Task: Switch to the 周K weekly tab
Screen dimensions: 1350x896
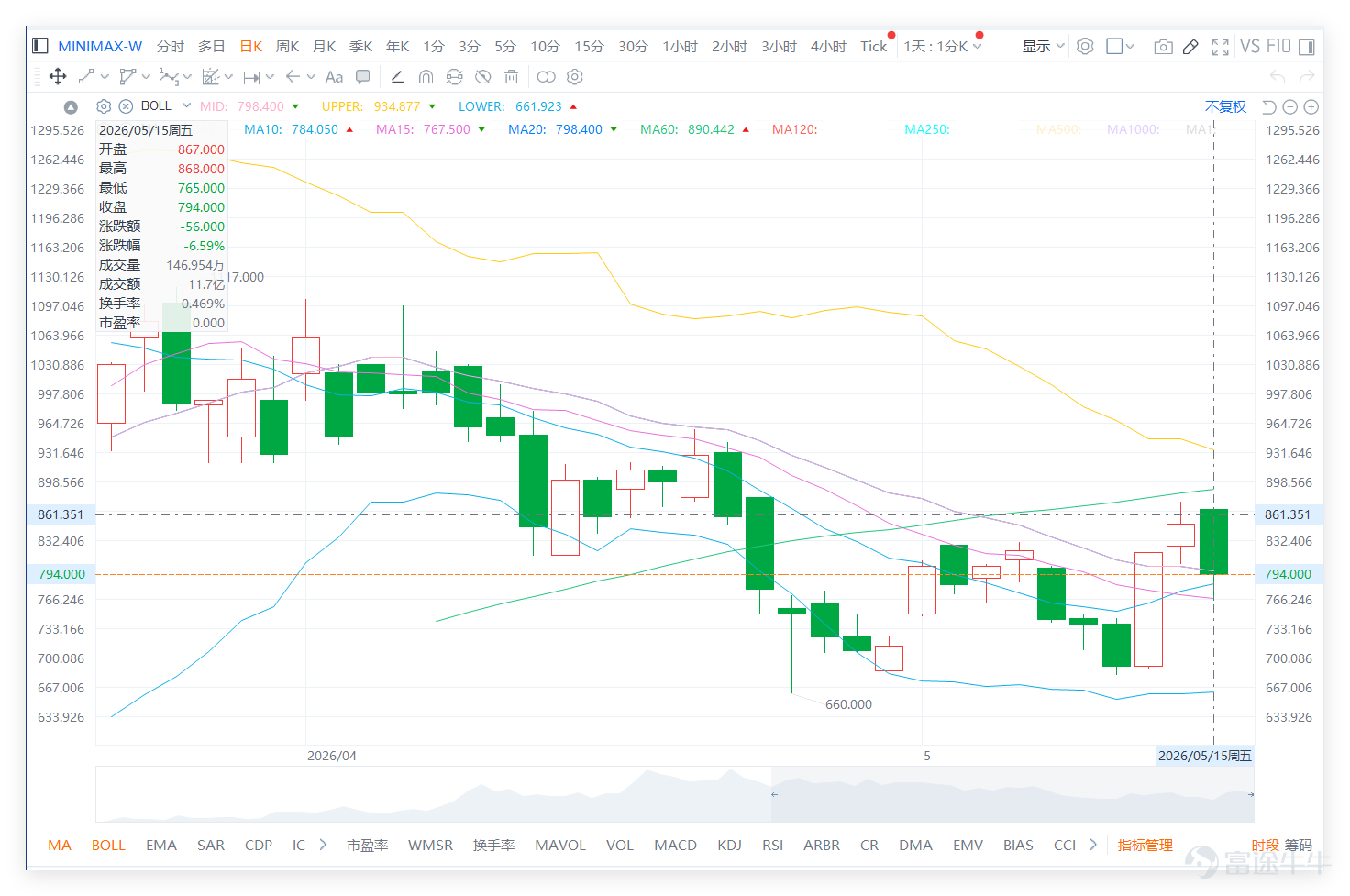Action: tap(287, 46)
